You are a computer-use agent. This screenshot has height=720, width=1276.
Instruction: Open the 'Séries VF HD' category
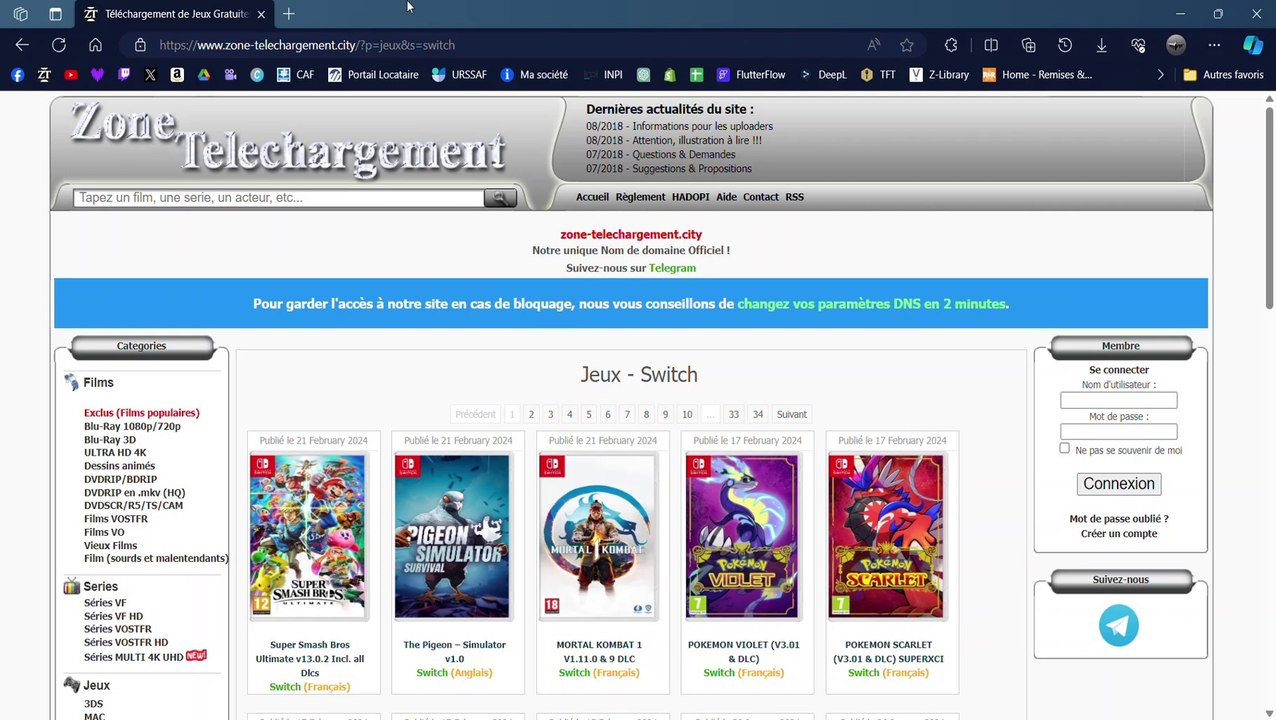click(x=113, y=616)
